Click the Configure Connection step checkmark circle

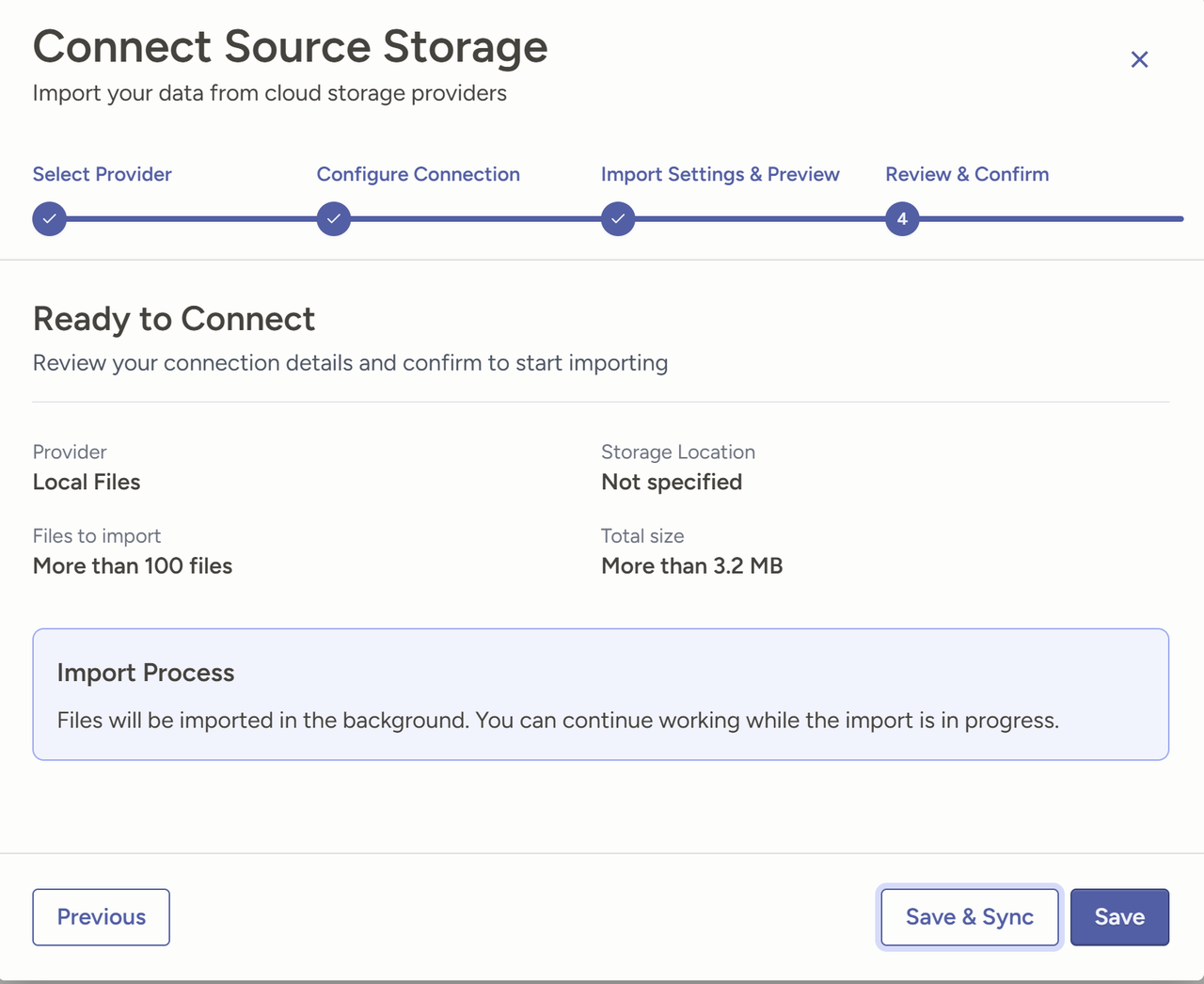click(334, 219)
